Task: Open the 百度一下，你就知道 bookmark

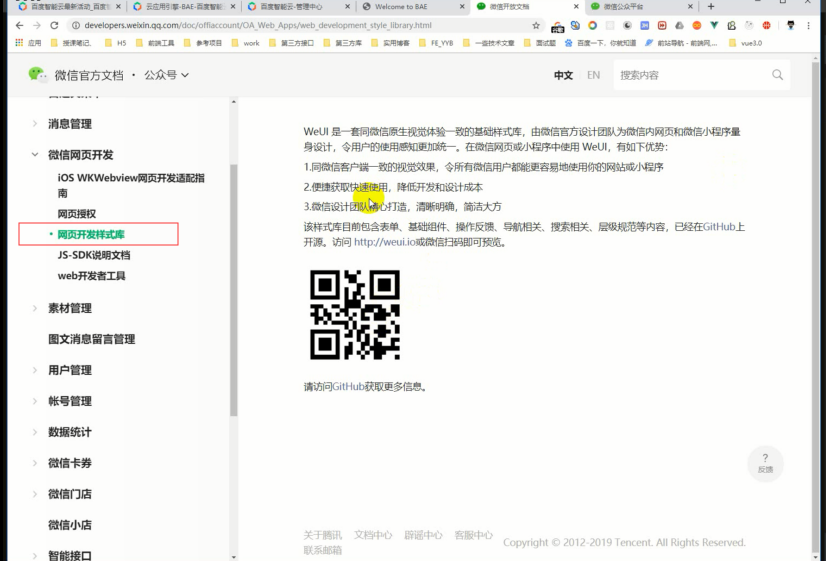Action: point(601,43)
